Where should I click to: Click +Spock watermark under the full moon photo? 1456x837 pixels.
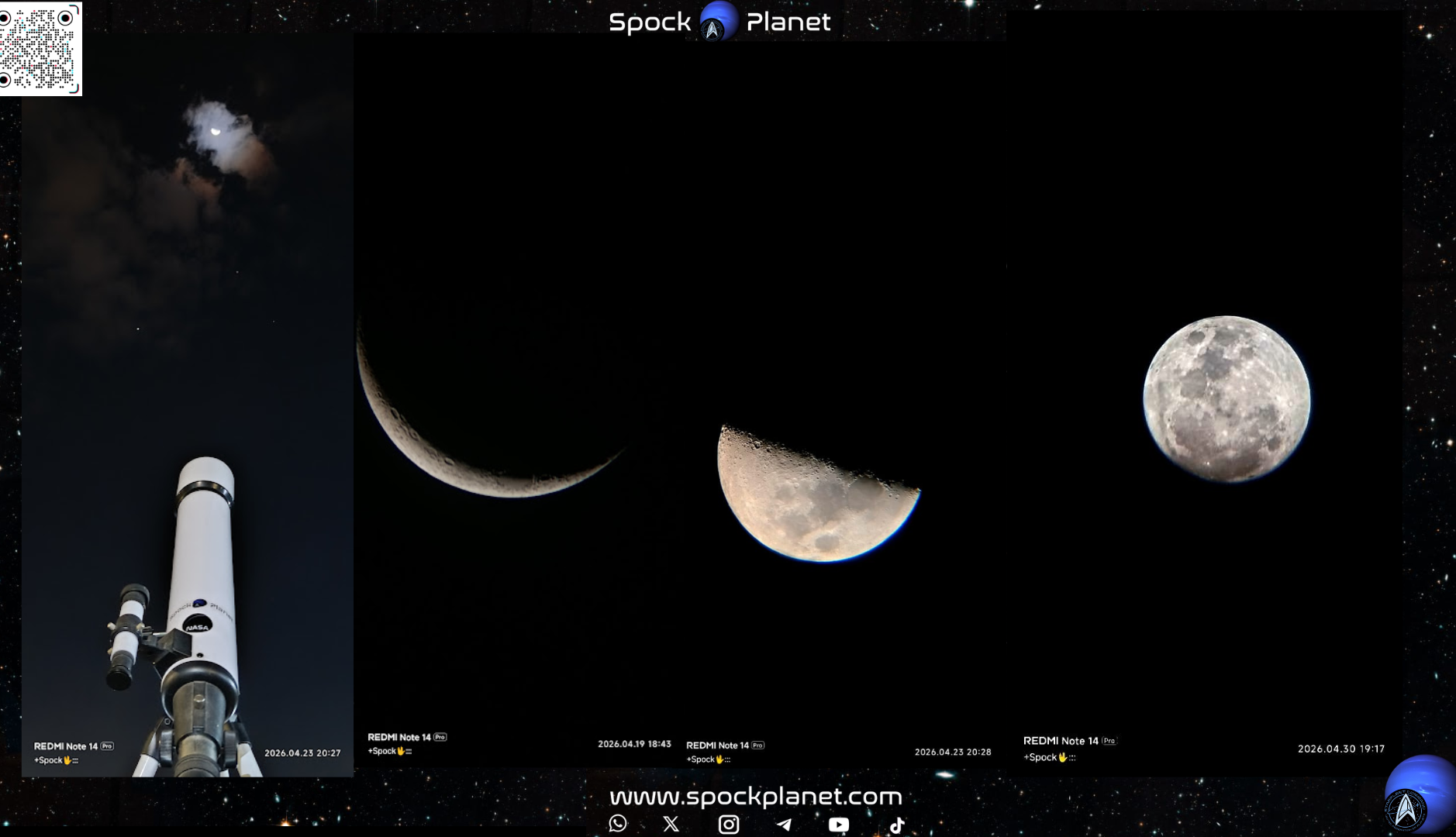point(1049,757)
